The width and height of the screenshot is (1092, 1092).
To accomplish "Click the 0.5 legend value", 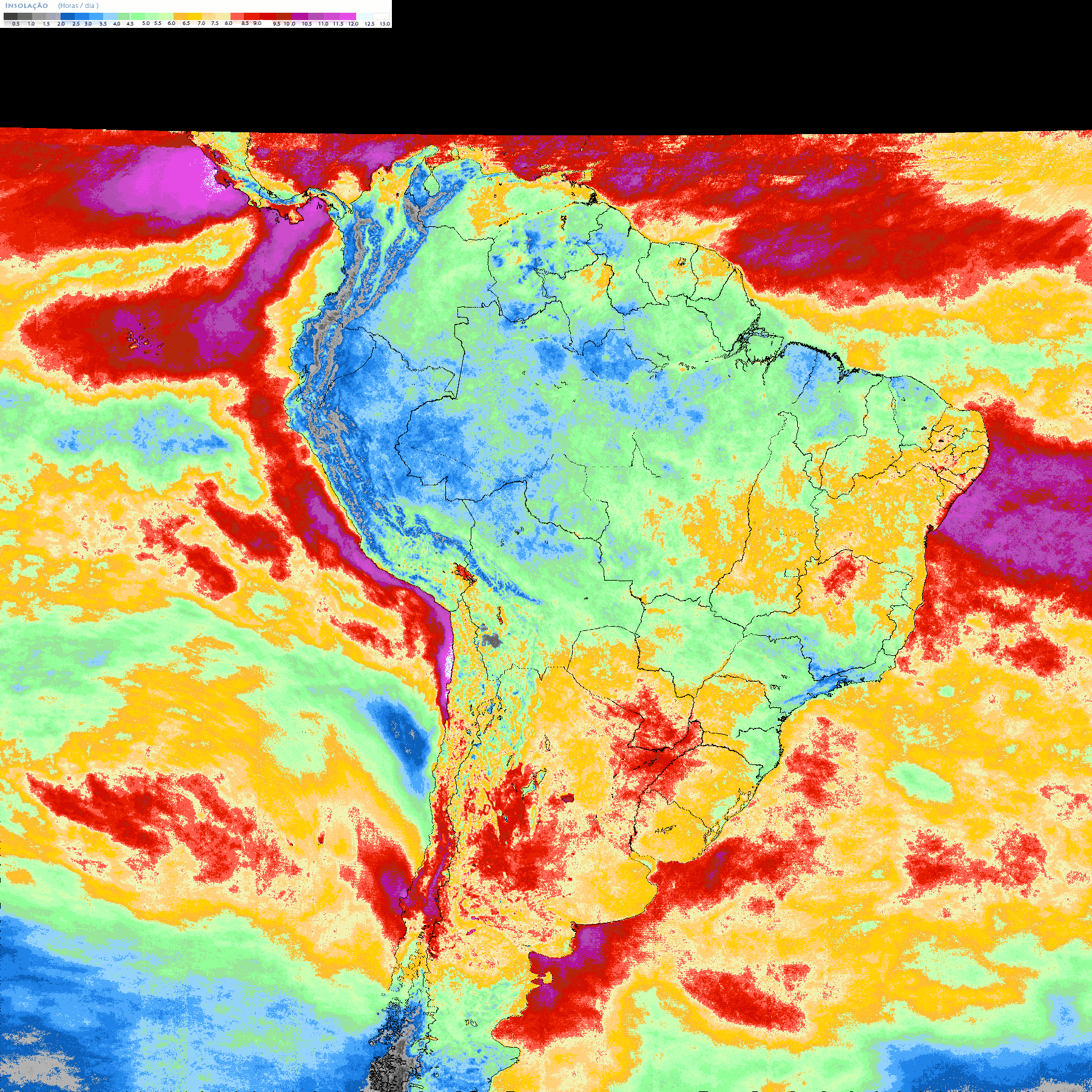I will [x=16, y=24].
